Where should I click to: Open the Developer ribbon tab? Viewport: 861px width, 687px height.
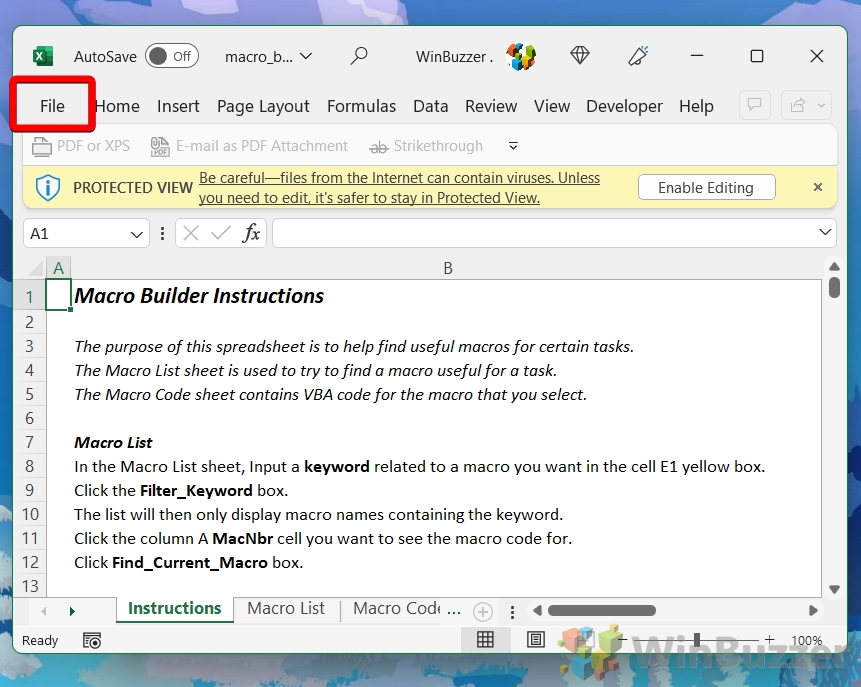coord(624,106)
